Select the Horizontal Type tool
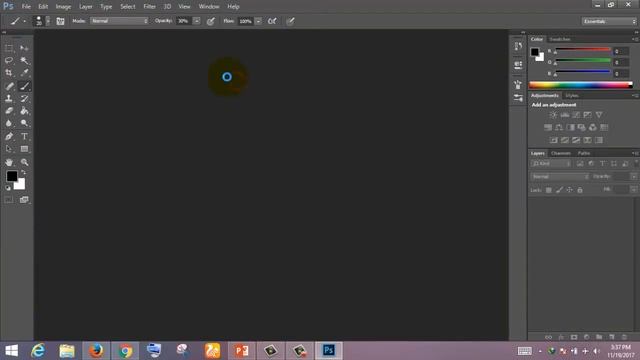The image size is (640, 360). click(24, 136)
